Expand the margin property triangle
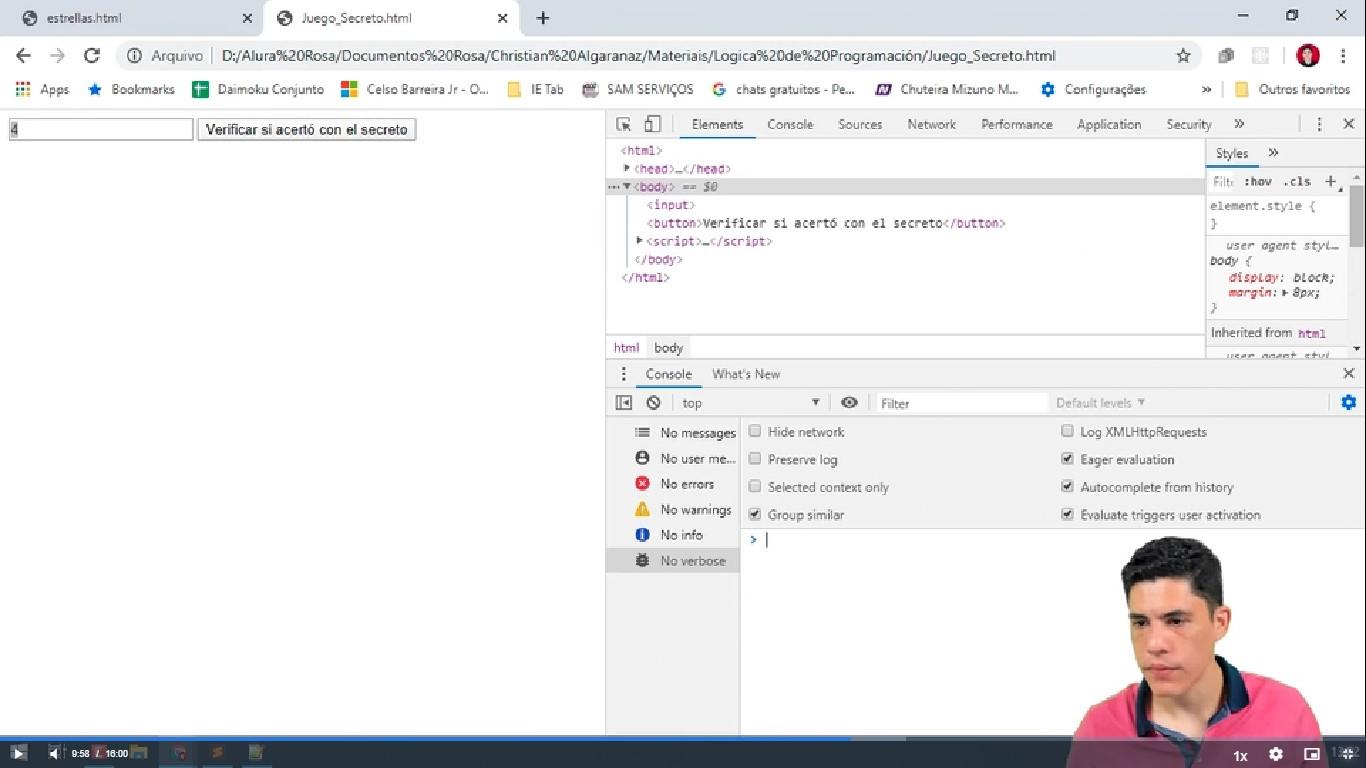The height and width of the screenshot is (768, 1366). 1286,293
